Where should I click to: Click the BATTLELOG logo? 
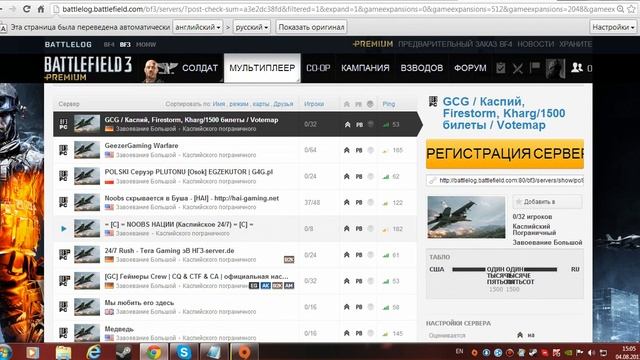tap(68, 44)
